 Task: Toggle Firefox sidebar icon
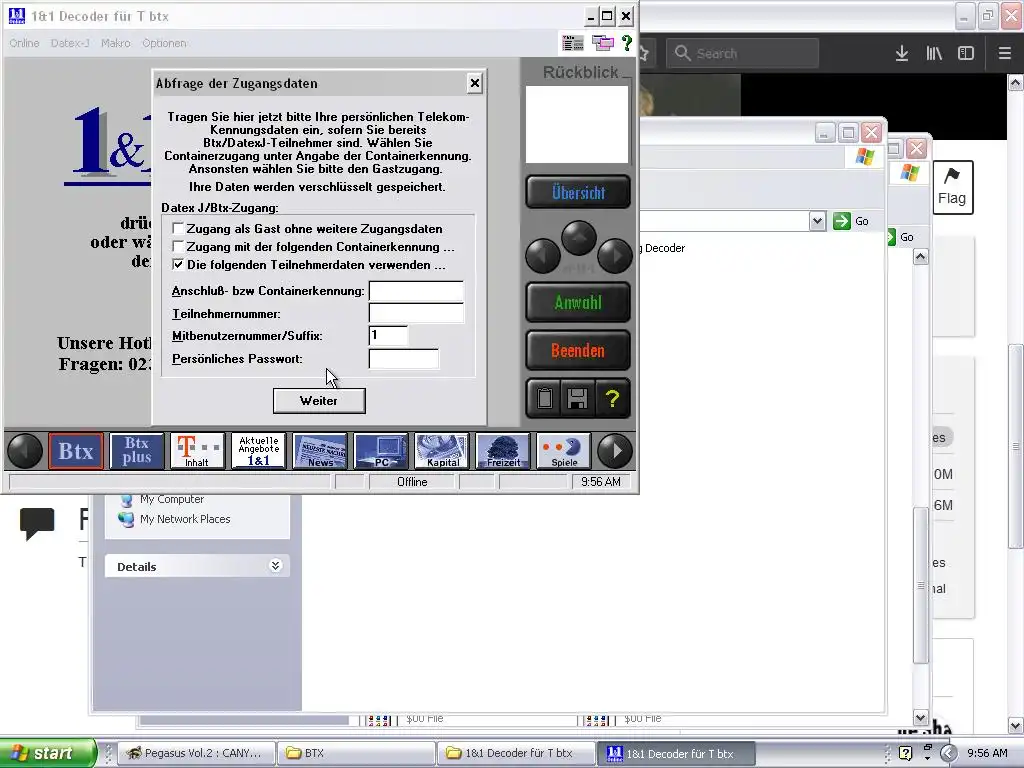966,54
